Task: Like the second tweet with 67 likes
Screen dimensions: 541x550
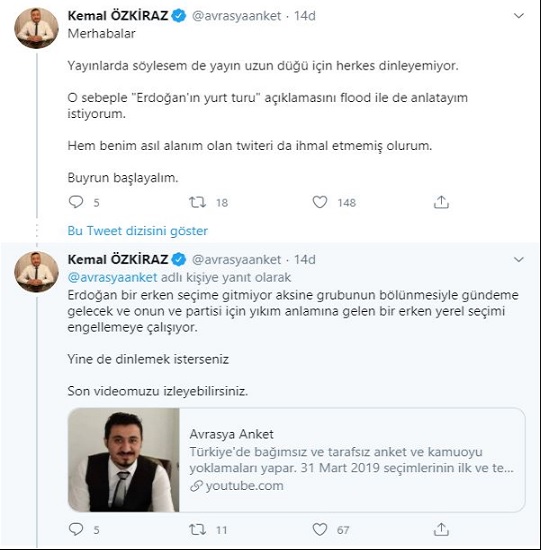Action: 320,529
